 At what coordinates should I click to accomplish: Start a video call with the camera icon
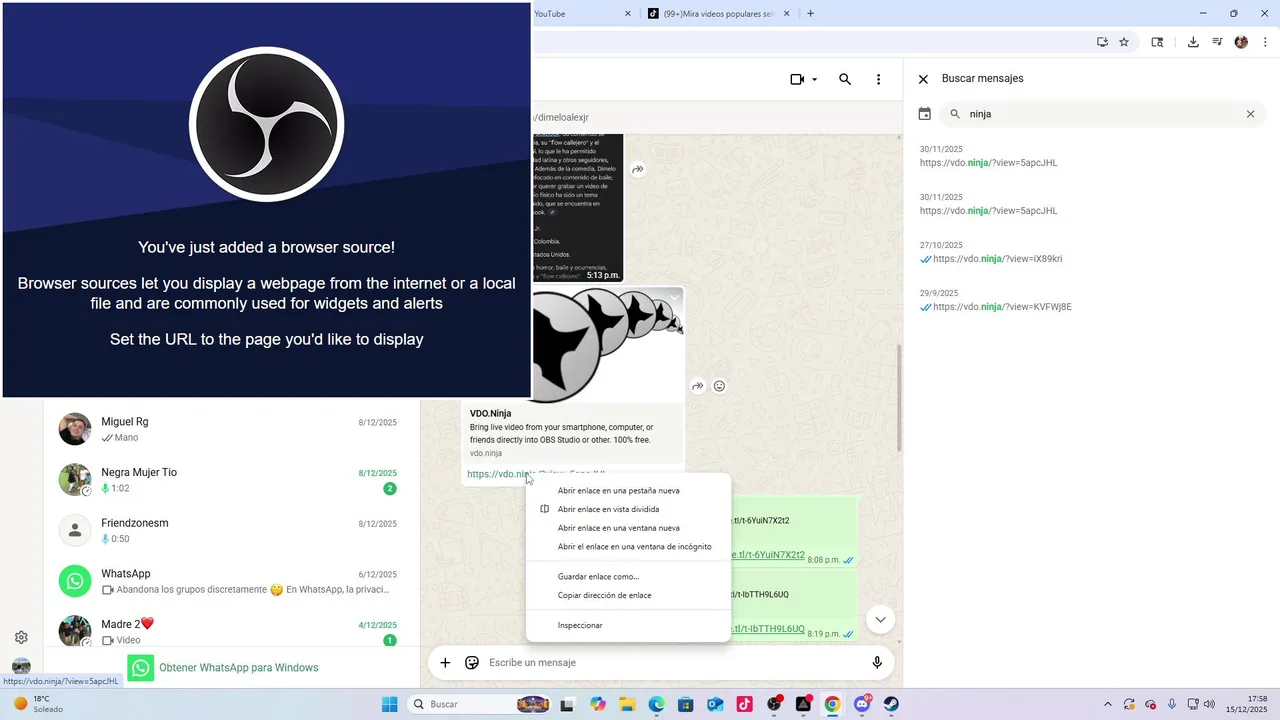click(797, 79)
